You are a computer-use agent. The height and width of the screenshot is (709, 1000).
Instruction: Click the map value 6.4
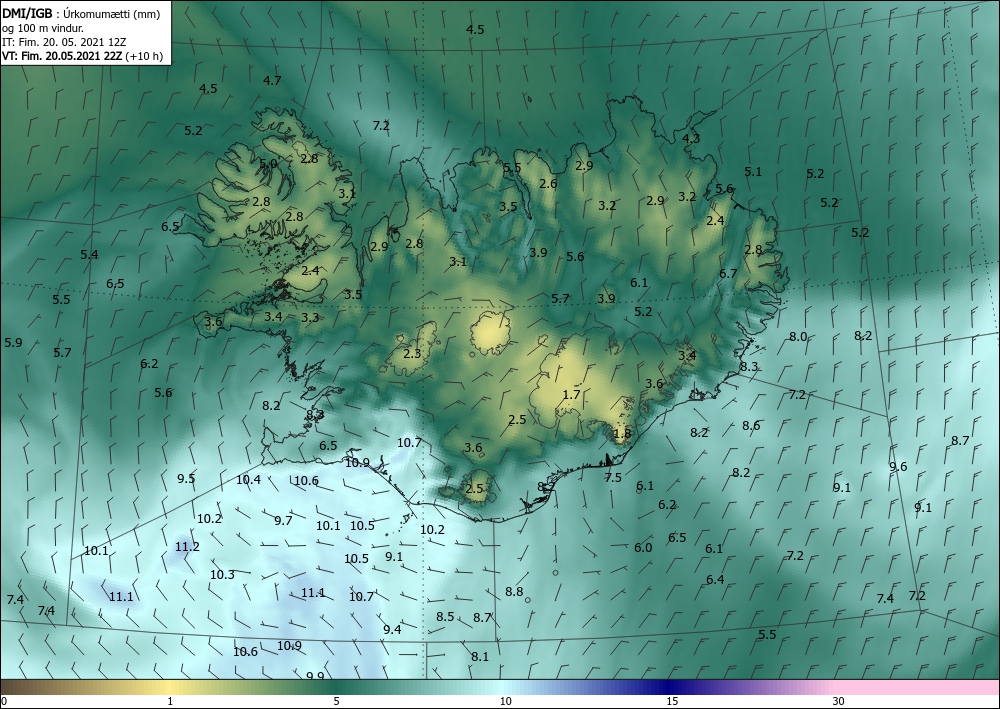715,580
